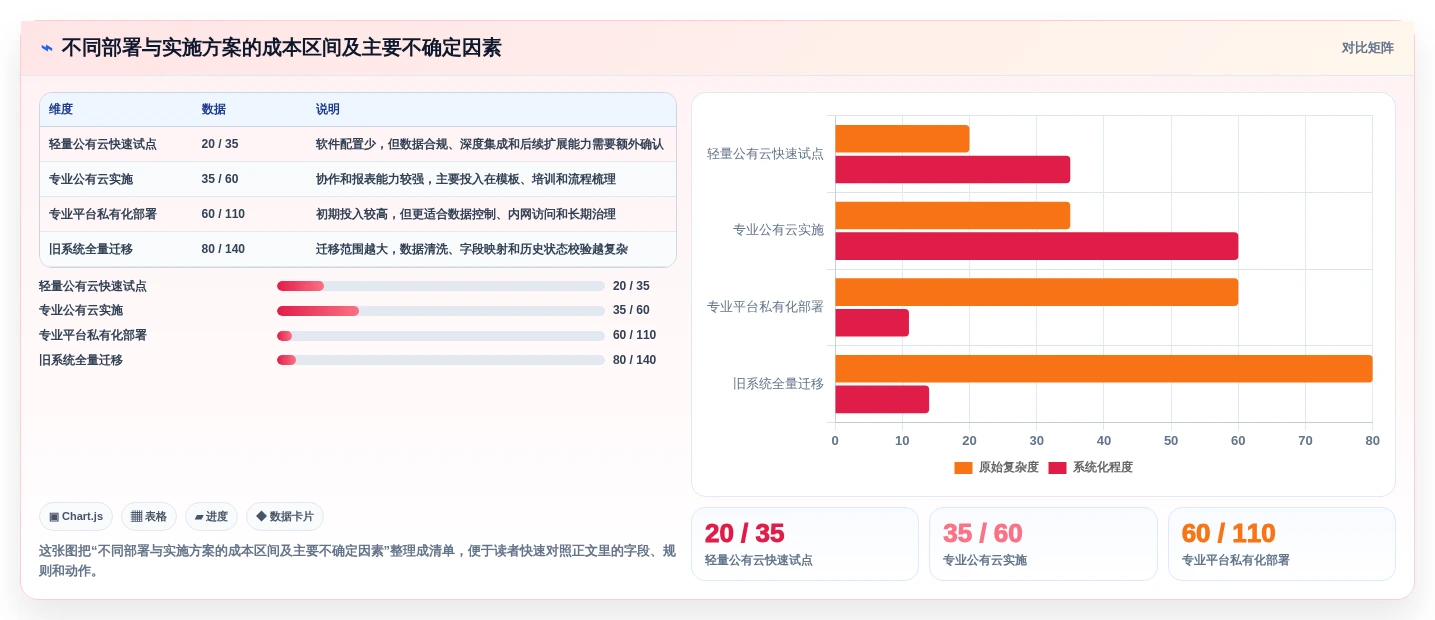Open the 35 / 60 data card
1435x620 pixels.
[1043, 544]
